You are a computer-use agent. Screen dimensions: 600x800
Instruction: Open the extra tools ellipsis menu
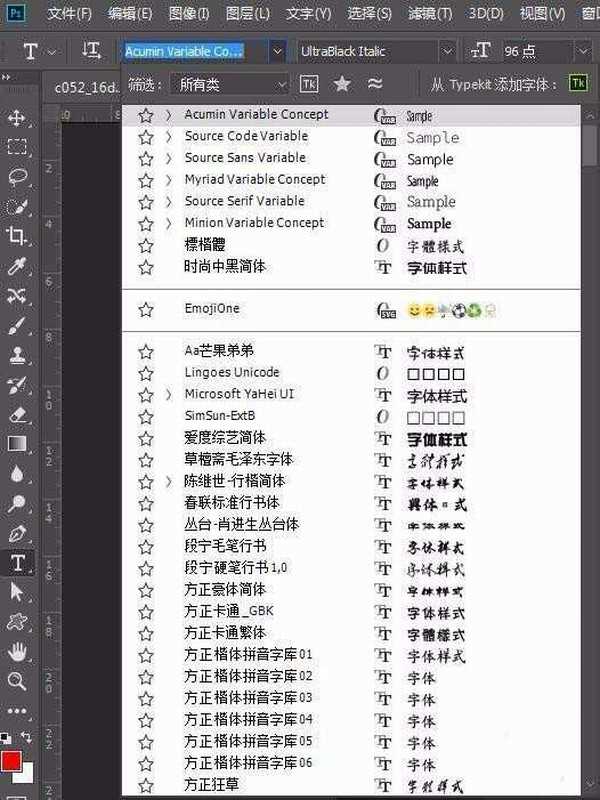17,711
